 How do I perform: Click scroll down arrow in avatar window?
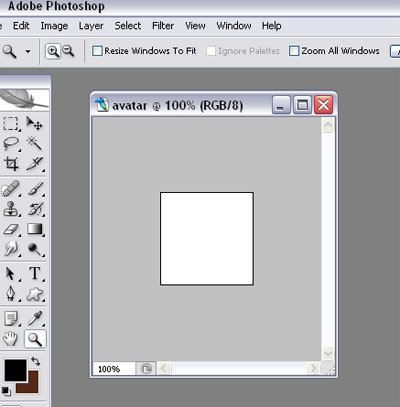click(x=328, y=353)
